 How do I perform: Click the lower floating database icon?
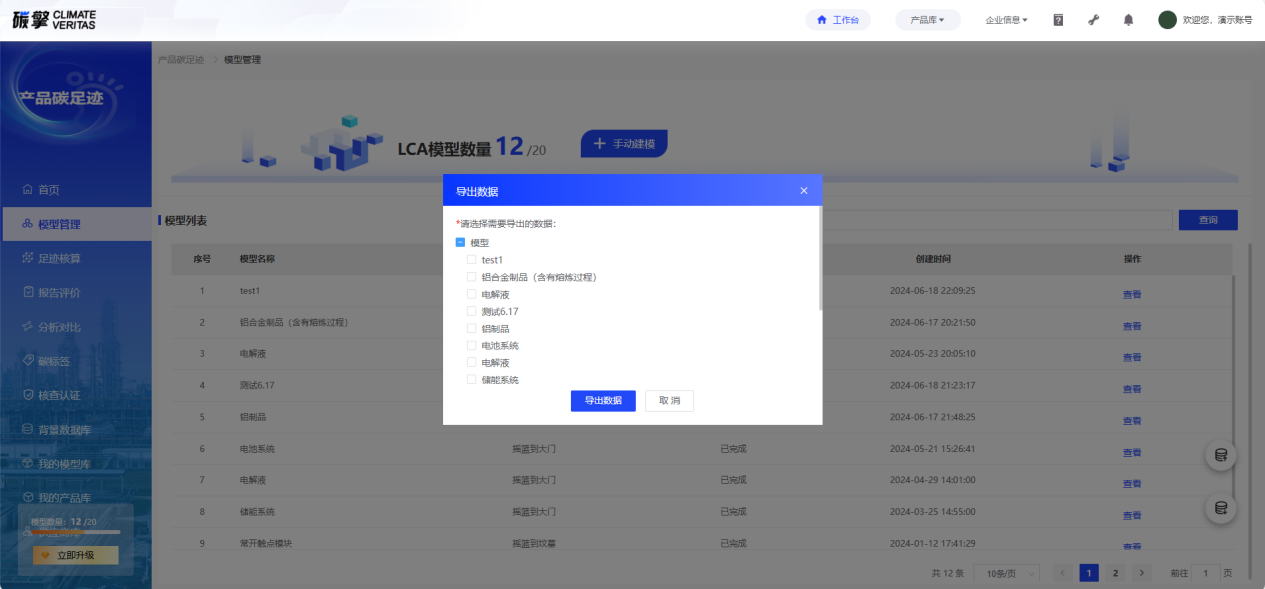[x=1220, y=508]
